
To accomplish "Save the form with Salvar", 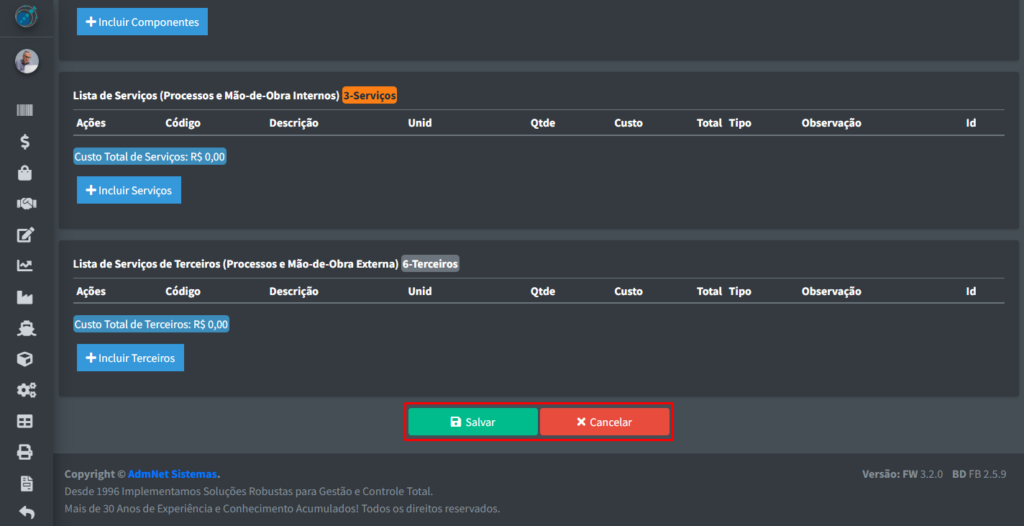I will (473, 422).
